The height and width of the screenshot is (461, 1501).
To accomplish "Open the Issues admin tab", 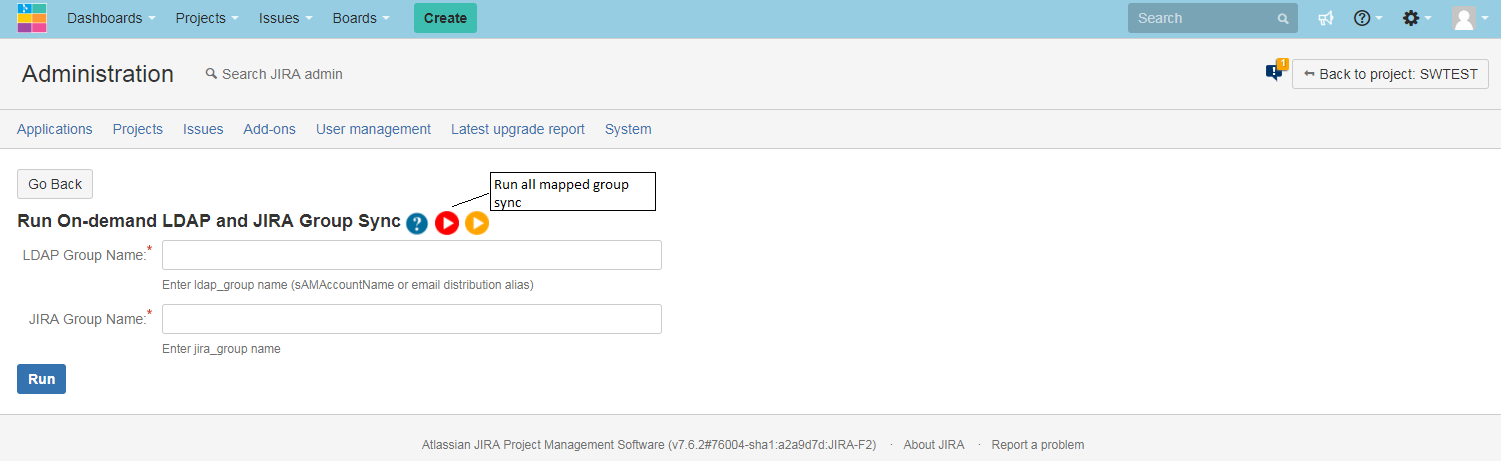I will click(203, 129).
